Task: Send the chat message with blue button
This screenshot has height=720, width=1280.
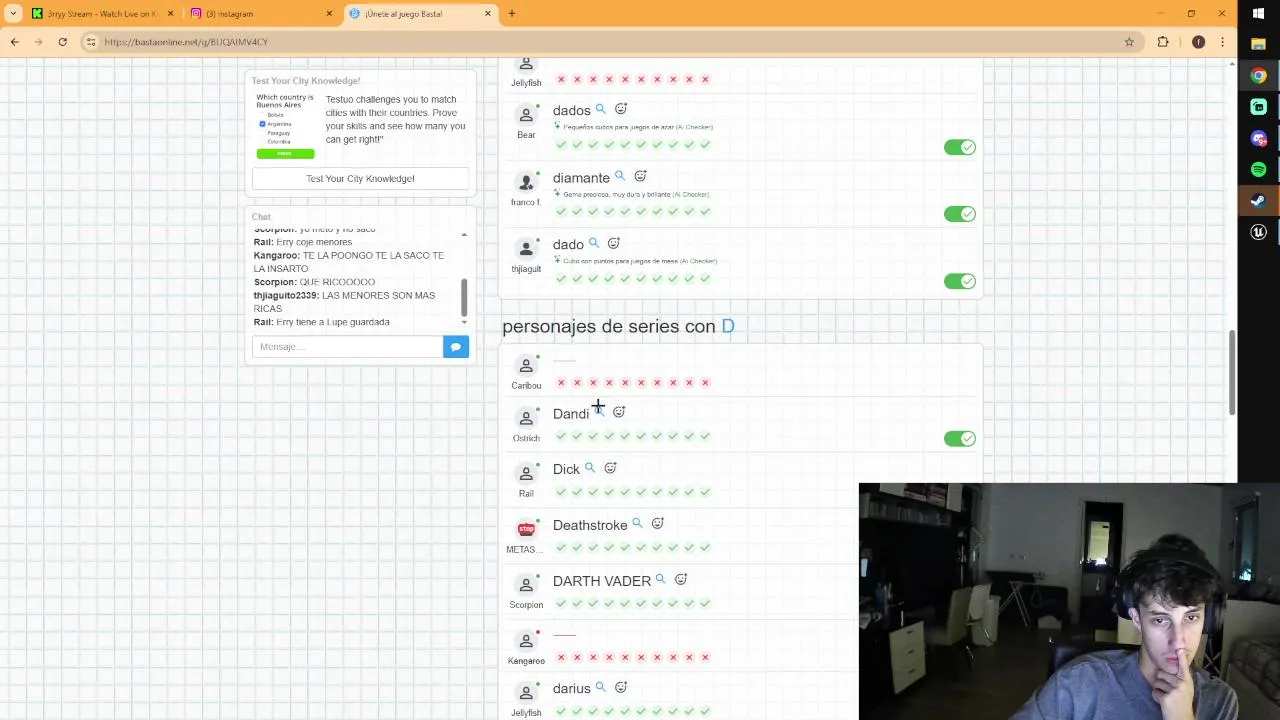Action: point(456,347)
